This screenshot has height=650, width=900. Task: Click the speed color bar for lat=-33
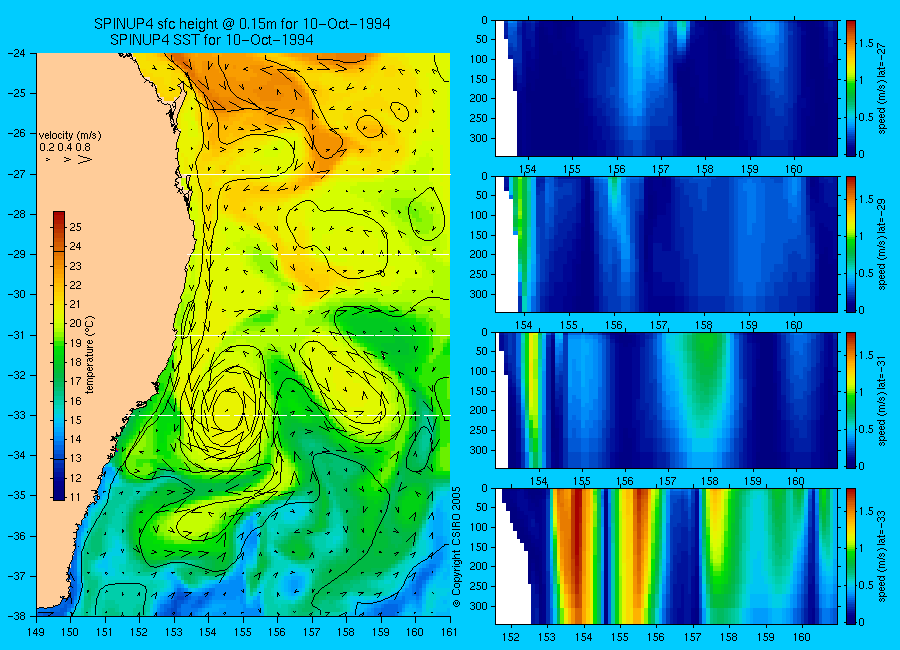[x=851, y=556]
